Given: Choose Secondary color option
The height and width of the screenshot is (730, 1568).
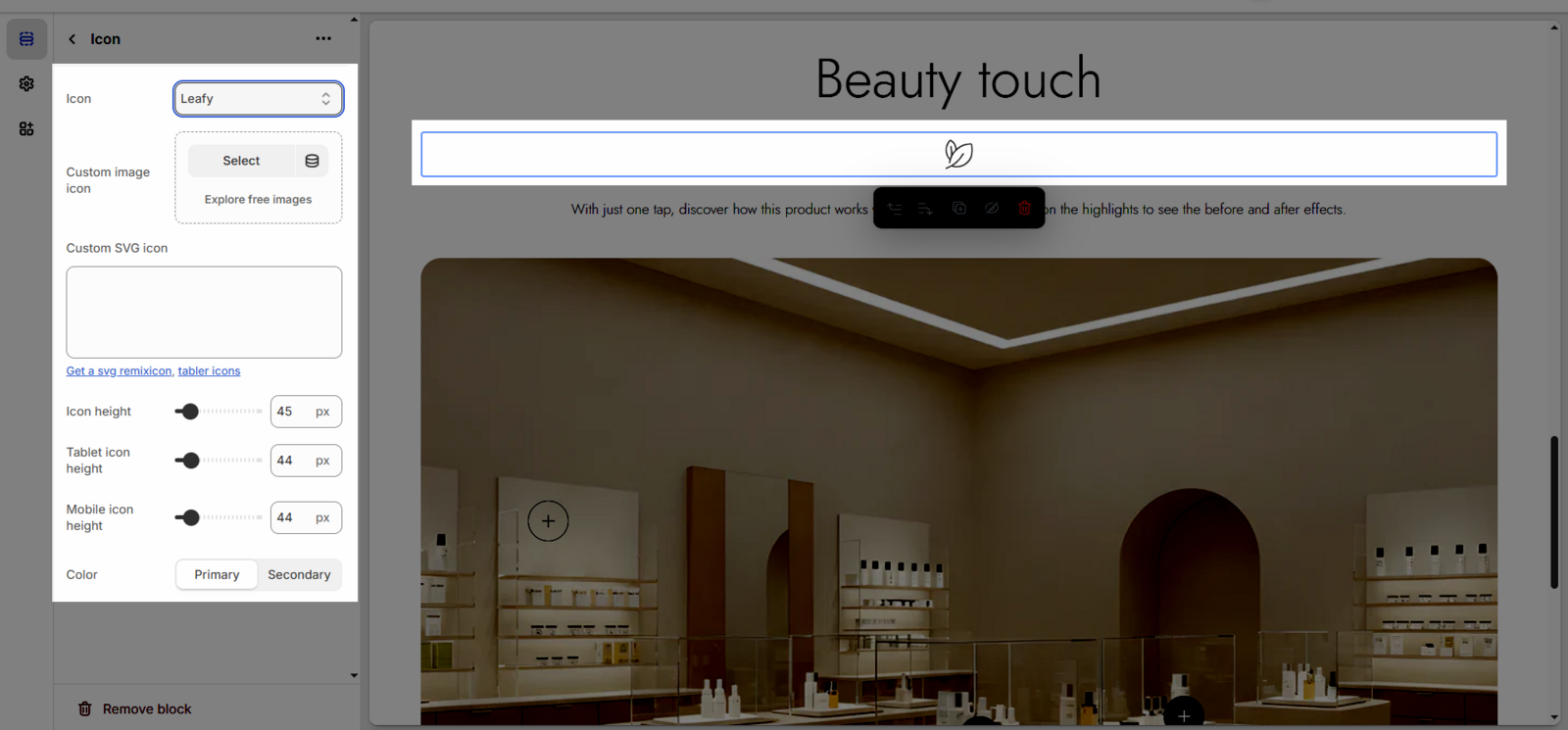Looking at the screenshot, I should (x=299, y=575).
